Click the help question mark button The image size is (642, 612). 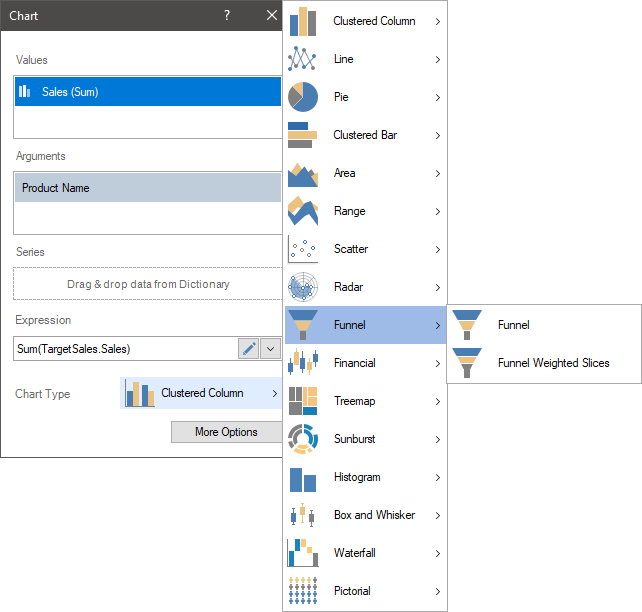pyautogui.click(x=227, y=15)
